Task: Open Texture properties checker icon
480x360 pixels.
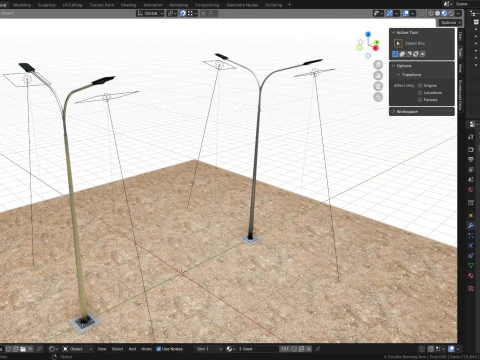Action: click(471, 288)
